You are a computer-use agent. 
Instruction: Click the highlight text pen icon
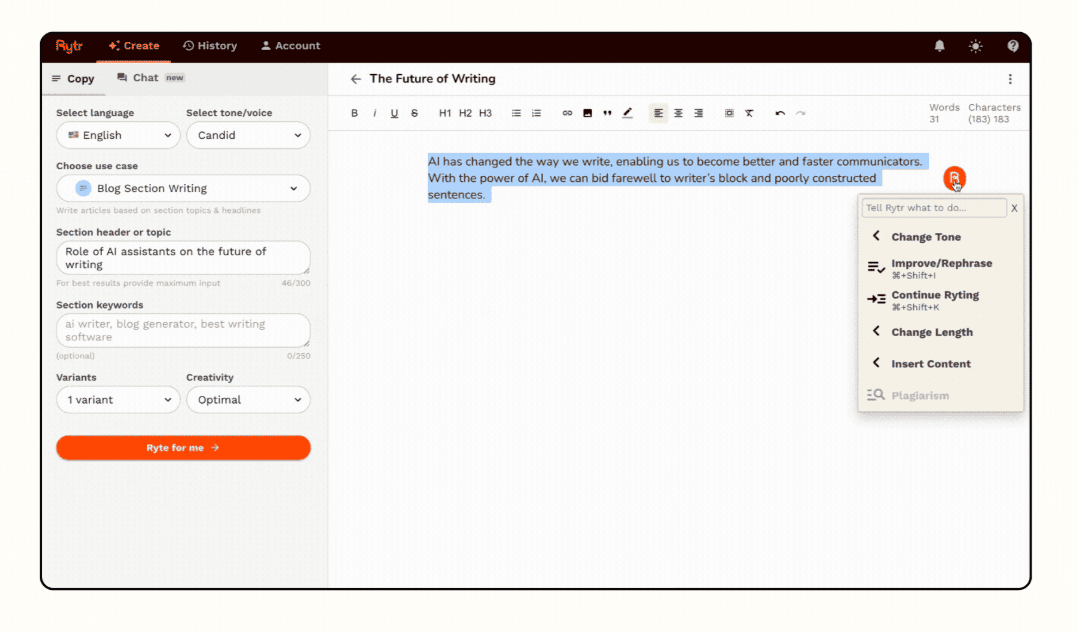(627, 113)
